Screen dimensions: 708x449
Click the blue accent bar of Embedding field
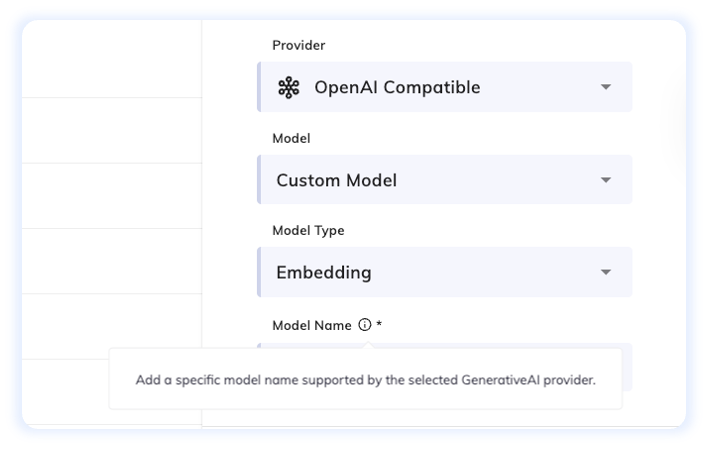tap(259, 272)
